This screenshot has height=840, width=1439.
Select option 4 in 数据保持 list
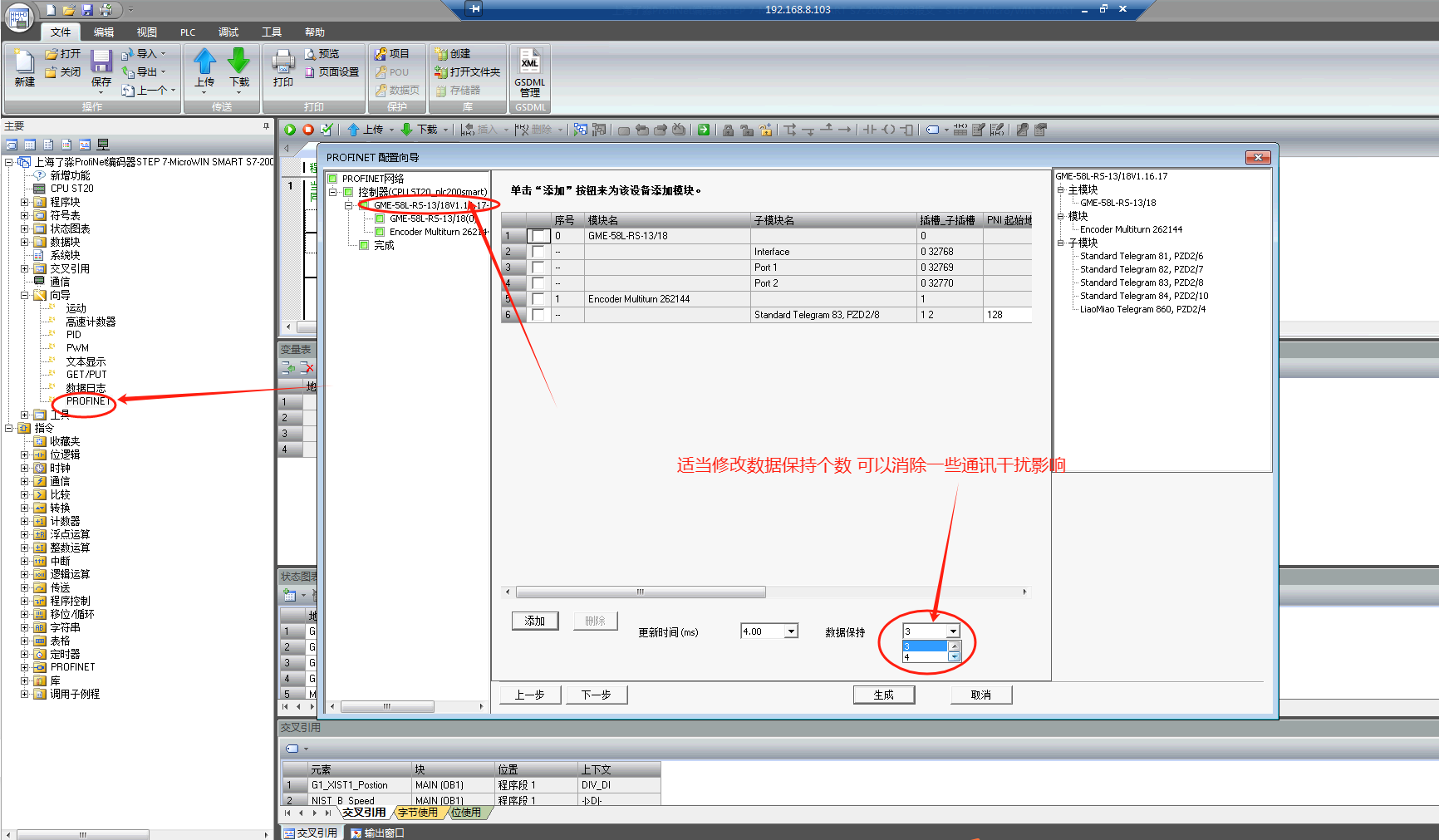(x=926, y=657)
